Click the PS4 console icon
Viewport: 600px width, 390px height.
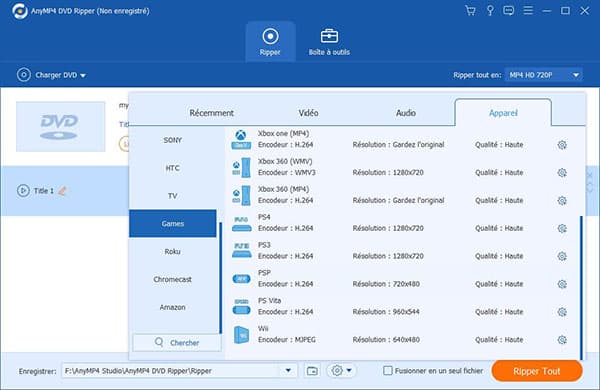pos(242,224)
